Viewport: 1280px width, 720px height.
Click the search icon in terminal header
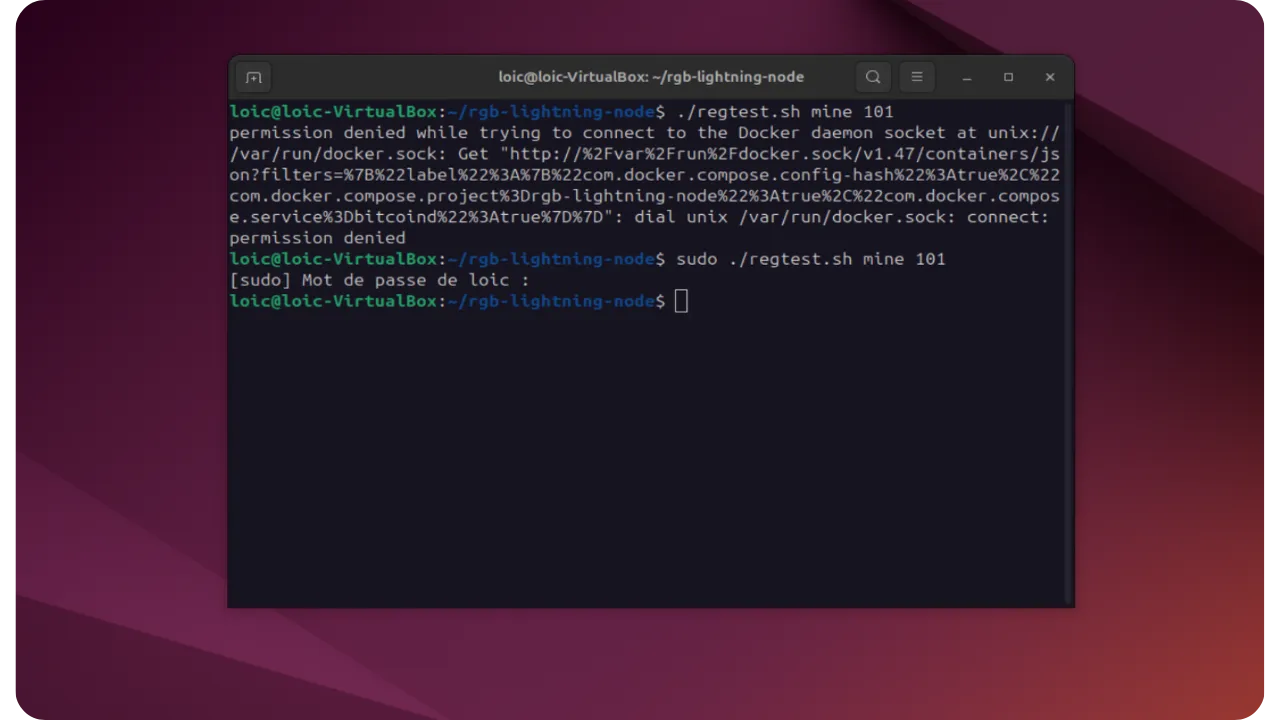873,77
